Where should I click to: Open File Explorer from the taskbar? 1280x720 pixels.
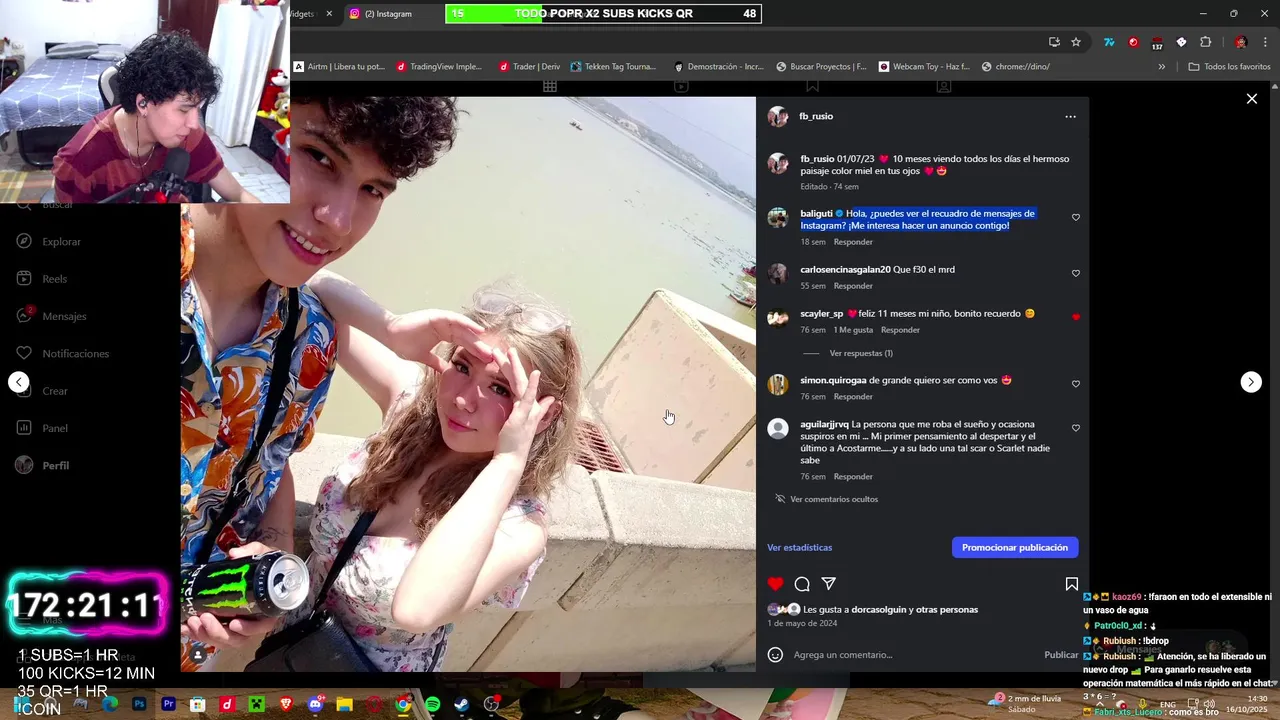(x=344, y=704)
